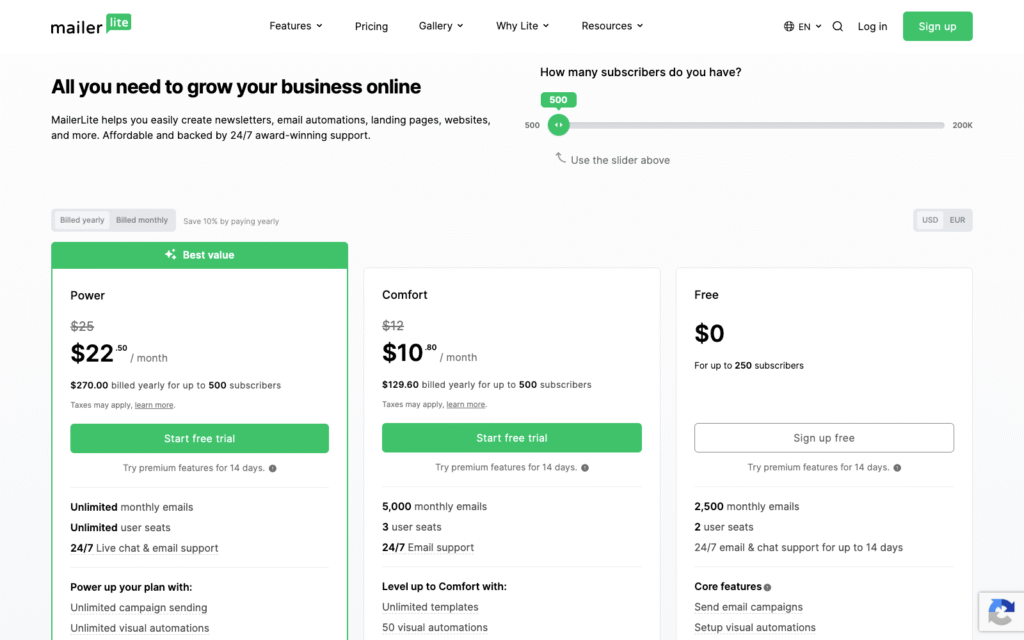Click the globe language icon
This screenshot has height=640, width=1024.
pos(789,26)
